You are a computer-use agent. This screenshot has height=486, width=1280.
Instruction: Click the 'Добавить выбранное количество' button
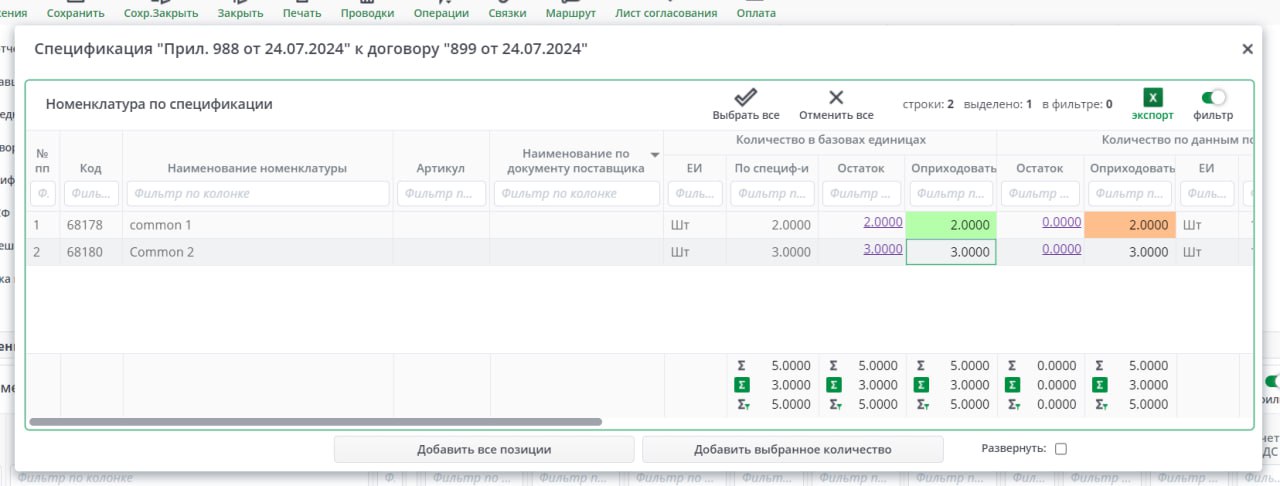click(x=792, y=449)
